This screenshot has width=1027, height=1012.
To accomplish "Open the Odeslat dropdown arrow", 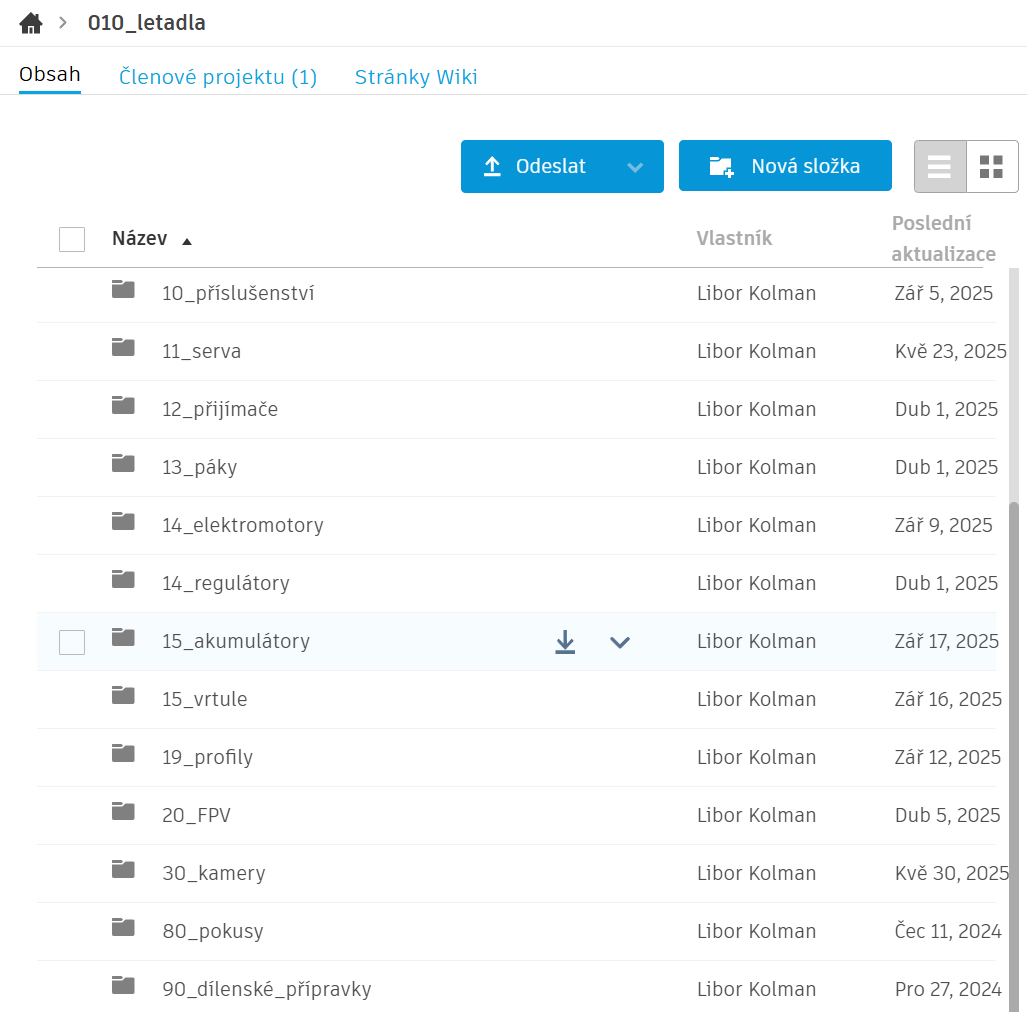I will pyautogui.click(x=635, y=167).
